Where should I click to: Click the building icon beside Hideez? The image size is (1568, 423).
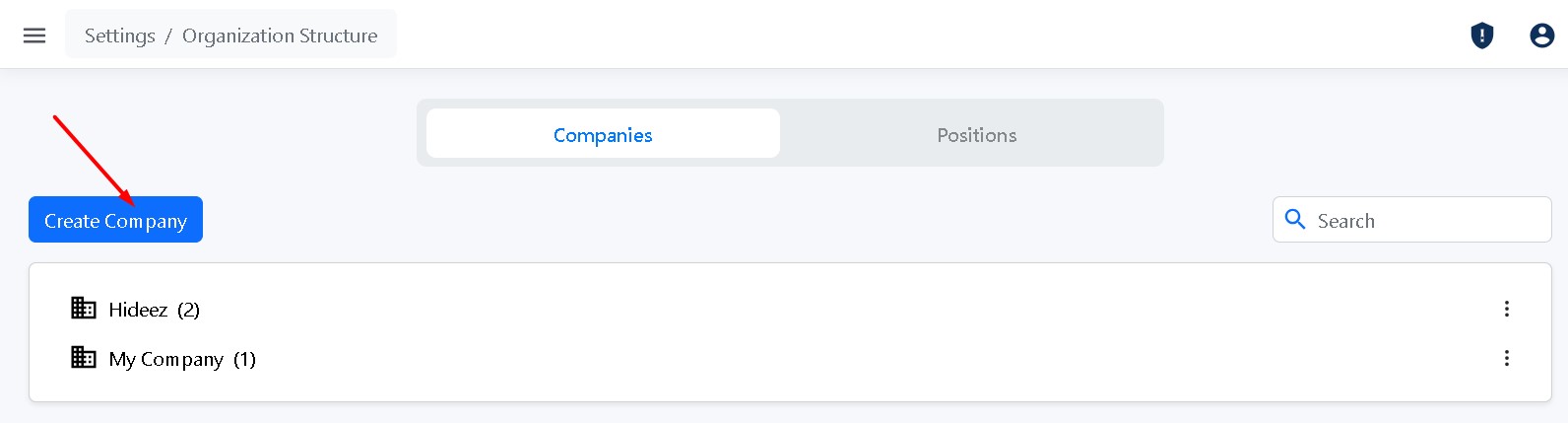[x=84, y=309]
